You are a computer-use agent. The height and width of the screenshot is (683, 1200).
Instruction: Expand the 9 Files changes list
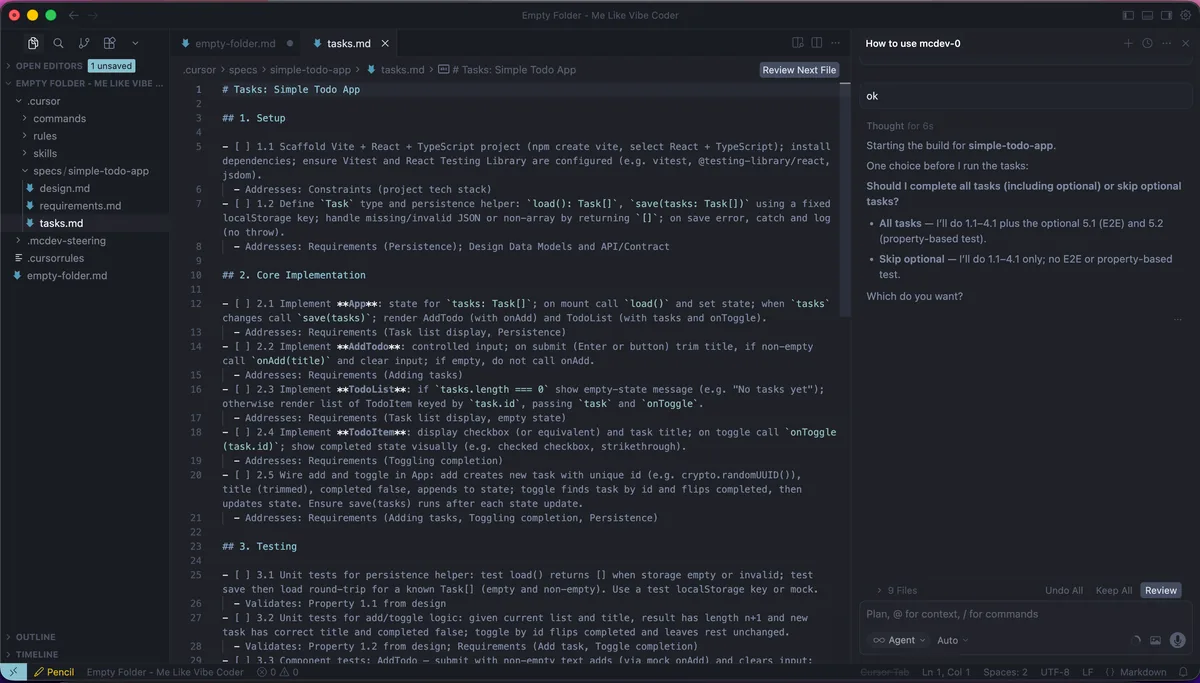[896, 590]
